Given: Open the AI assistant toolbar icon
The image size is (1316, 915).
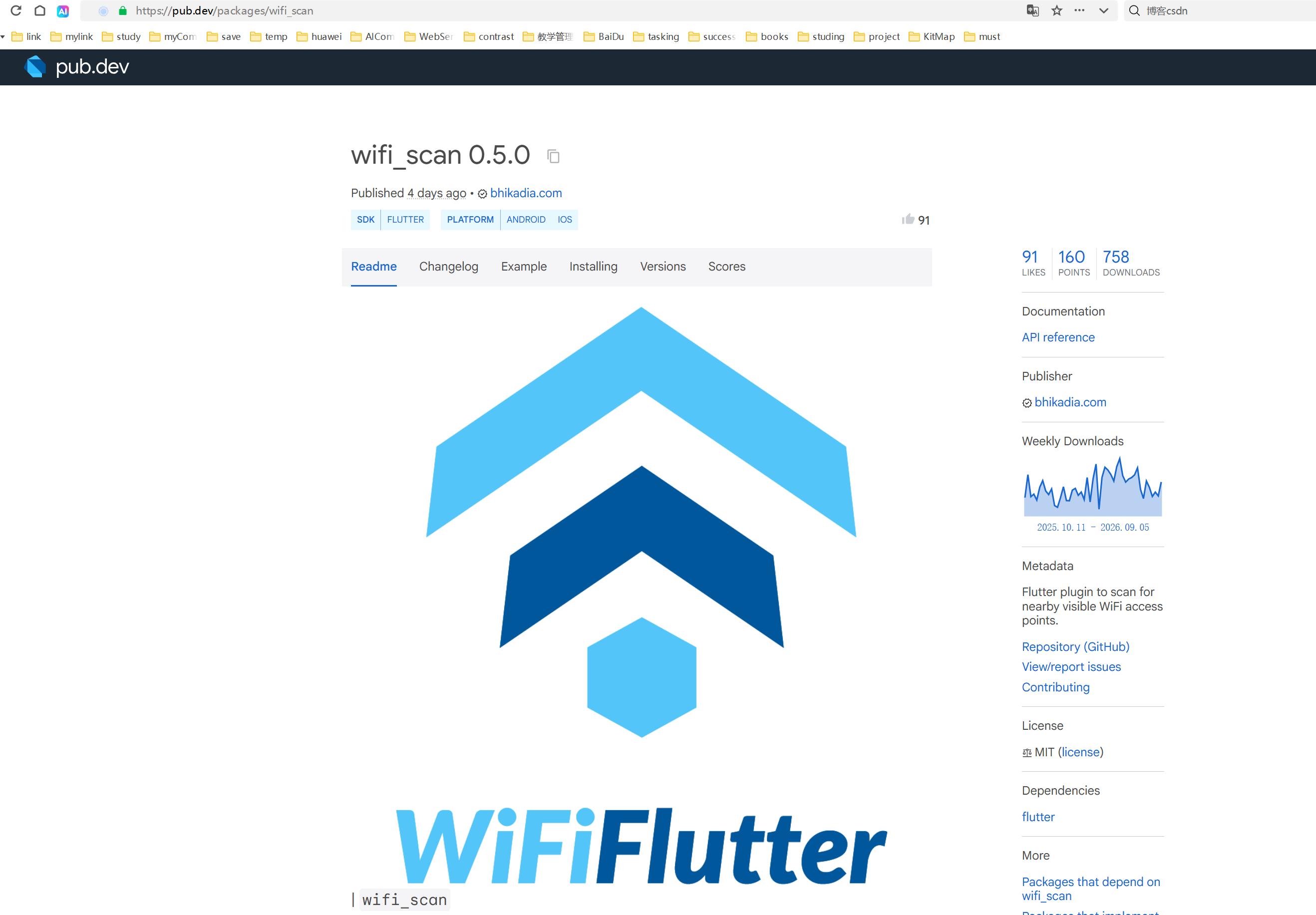Looking at the screenshot, I should pyautogui.click(x=63, y=11).
